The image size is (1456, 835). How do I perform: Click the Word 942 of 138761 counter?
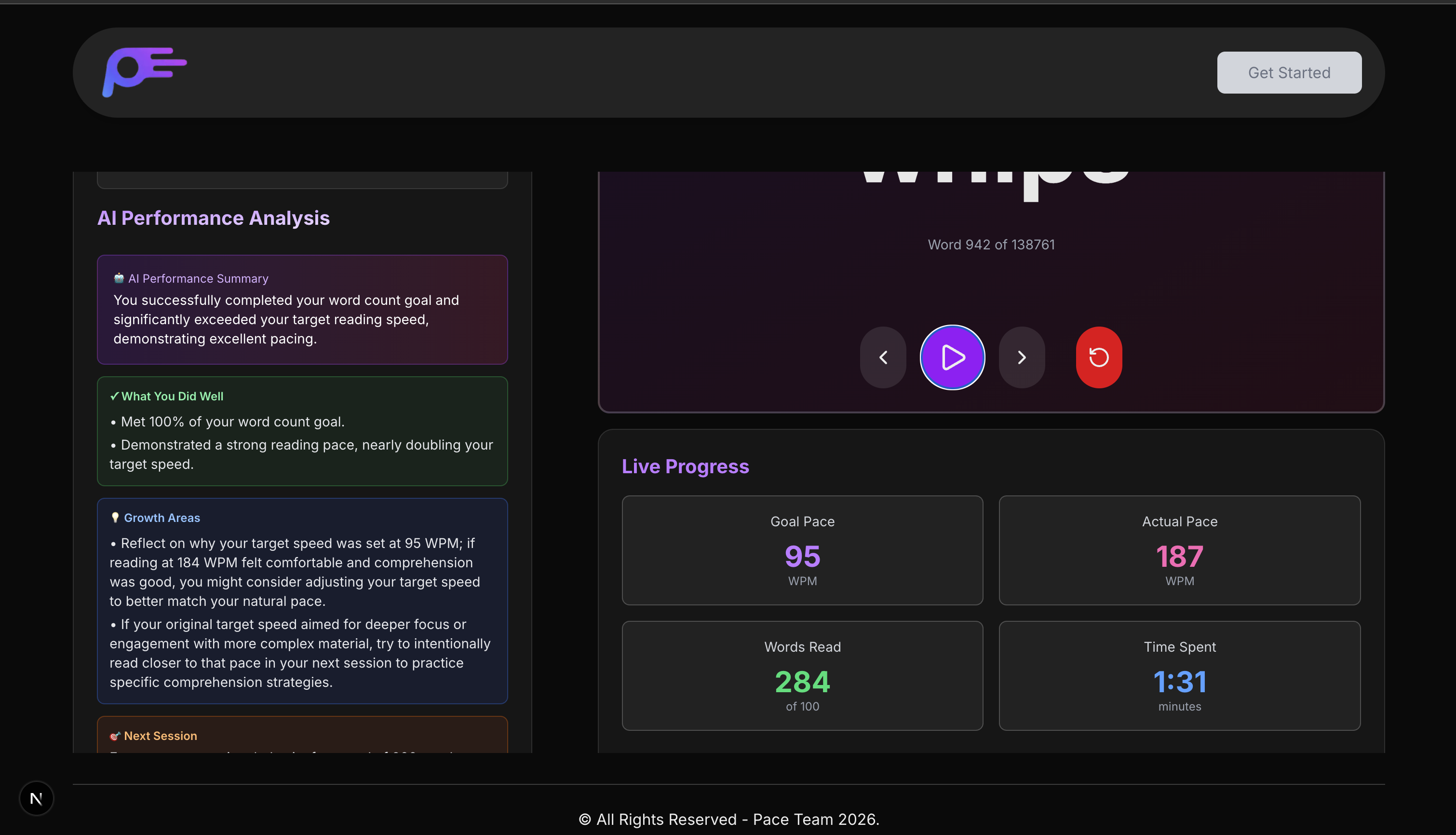pos(991,245)
